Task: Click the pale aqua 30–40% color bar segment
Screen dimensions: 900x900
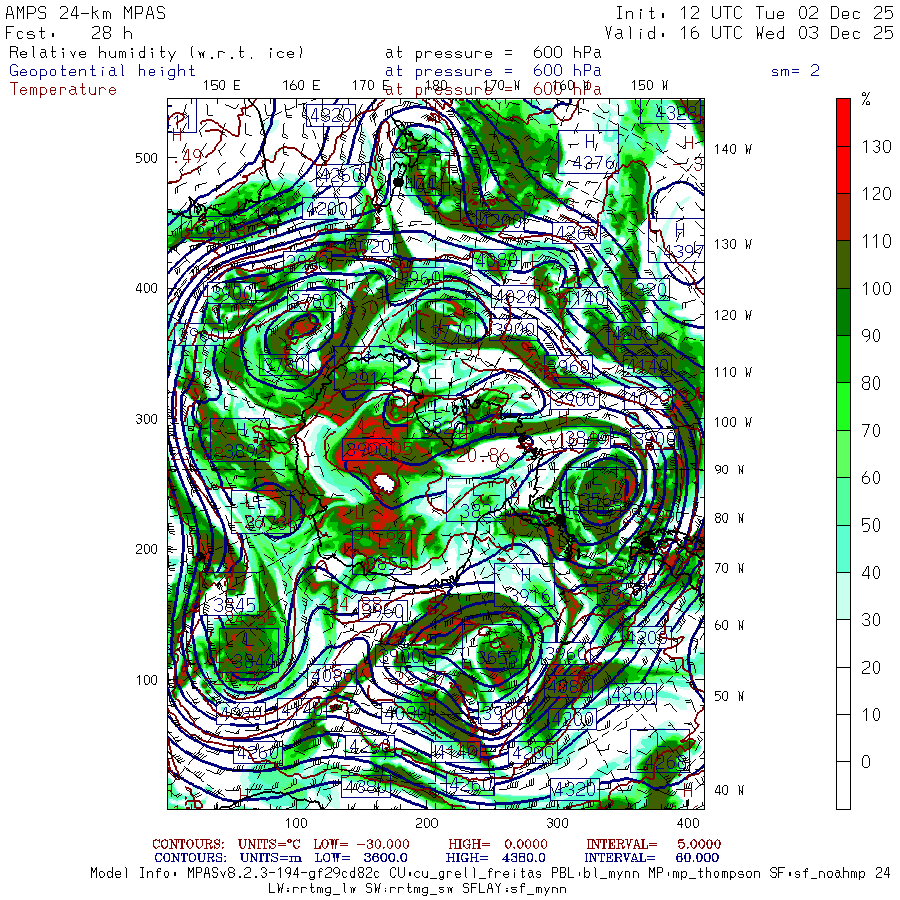Action: coord(843,596)
